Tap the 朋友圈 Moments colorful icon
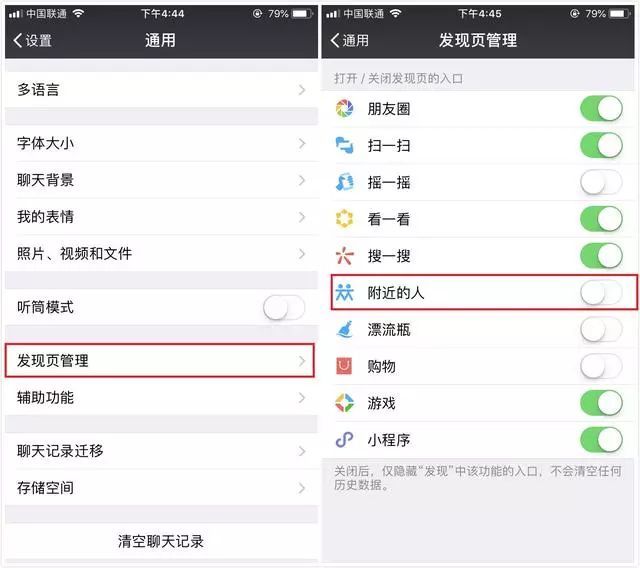 [344, 109]
